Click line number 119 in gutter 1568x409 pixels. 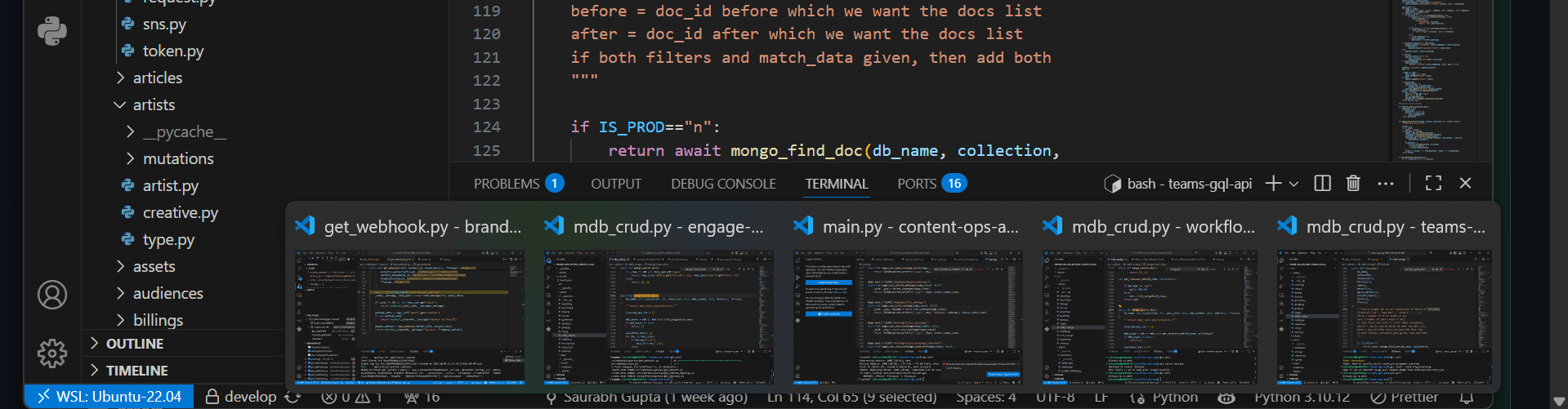[486, 11]
